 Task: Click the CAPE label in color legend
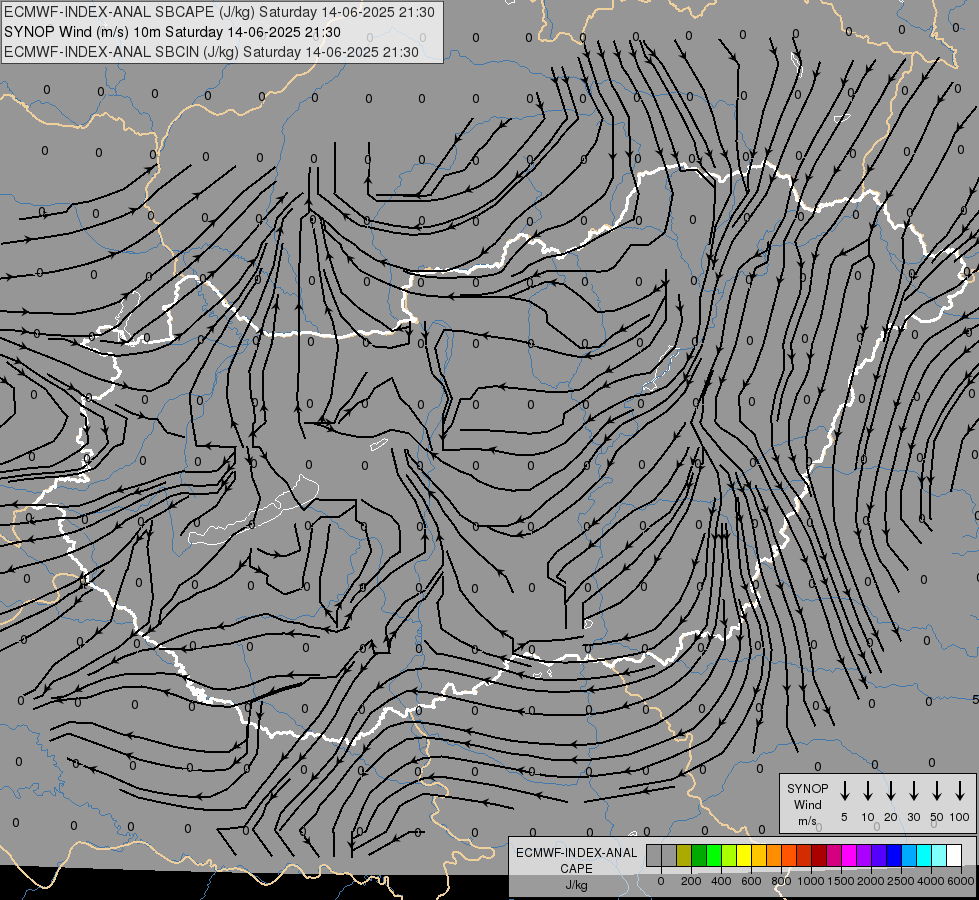click(x=576, y=869)
